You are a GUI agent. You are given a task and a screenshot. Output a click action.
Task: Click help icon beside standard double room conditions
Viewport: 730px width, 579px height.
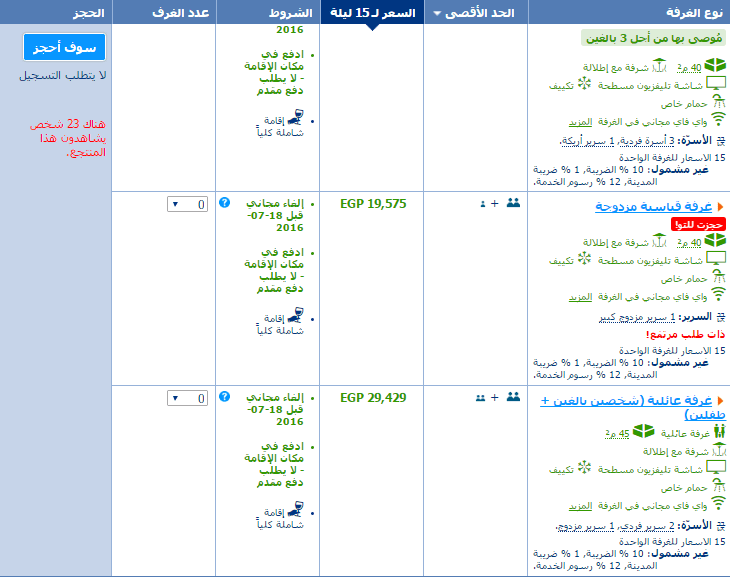224,202
